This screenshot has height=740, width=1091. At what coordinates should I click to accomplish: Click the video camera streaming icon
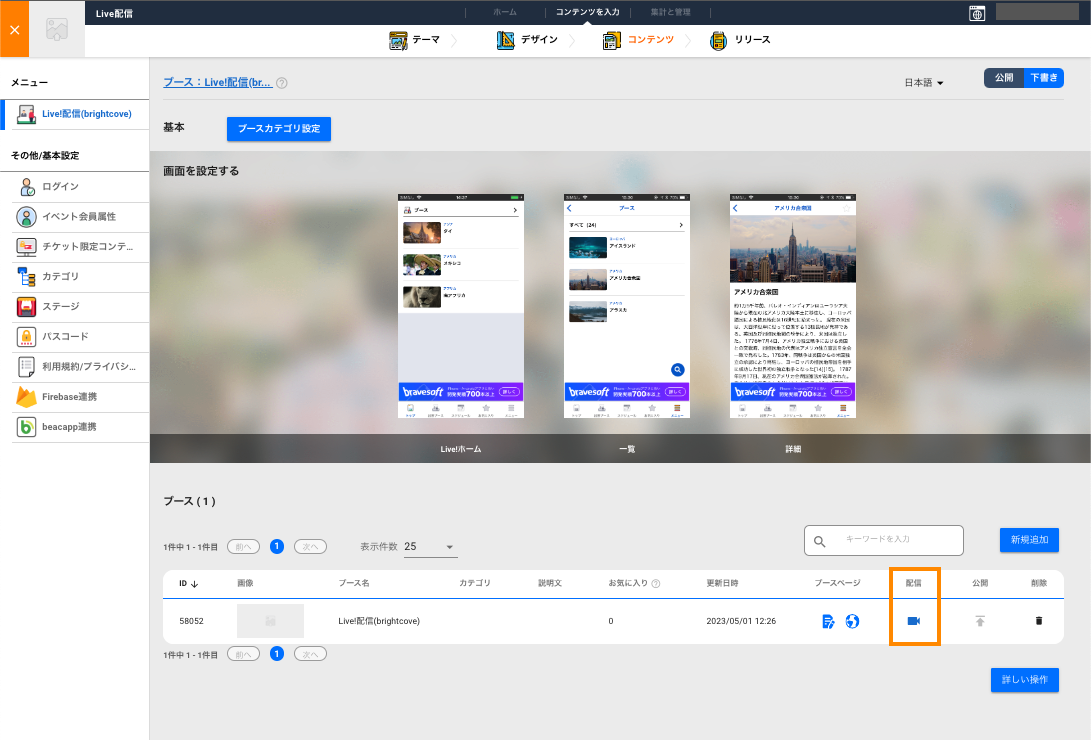914,620
